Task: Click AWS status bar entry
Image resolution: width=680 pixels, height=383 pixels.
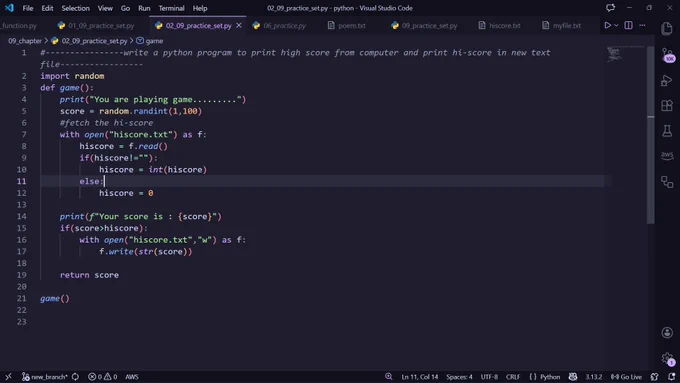Action: (132, 376)
